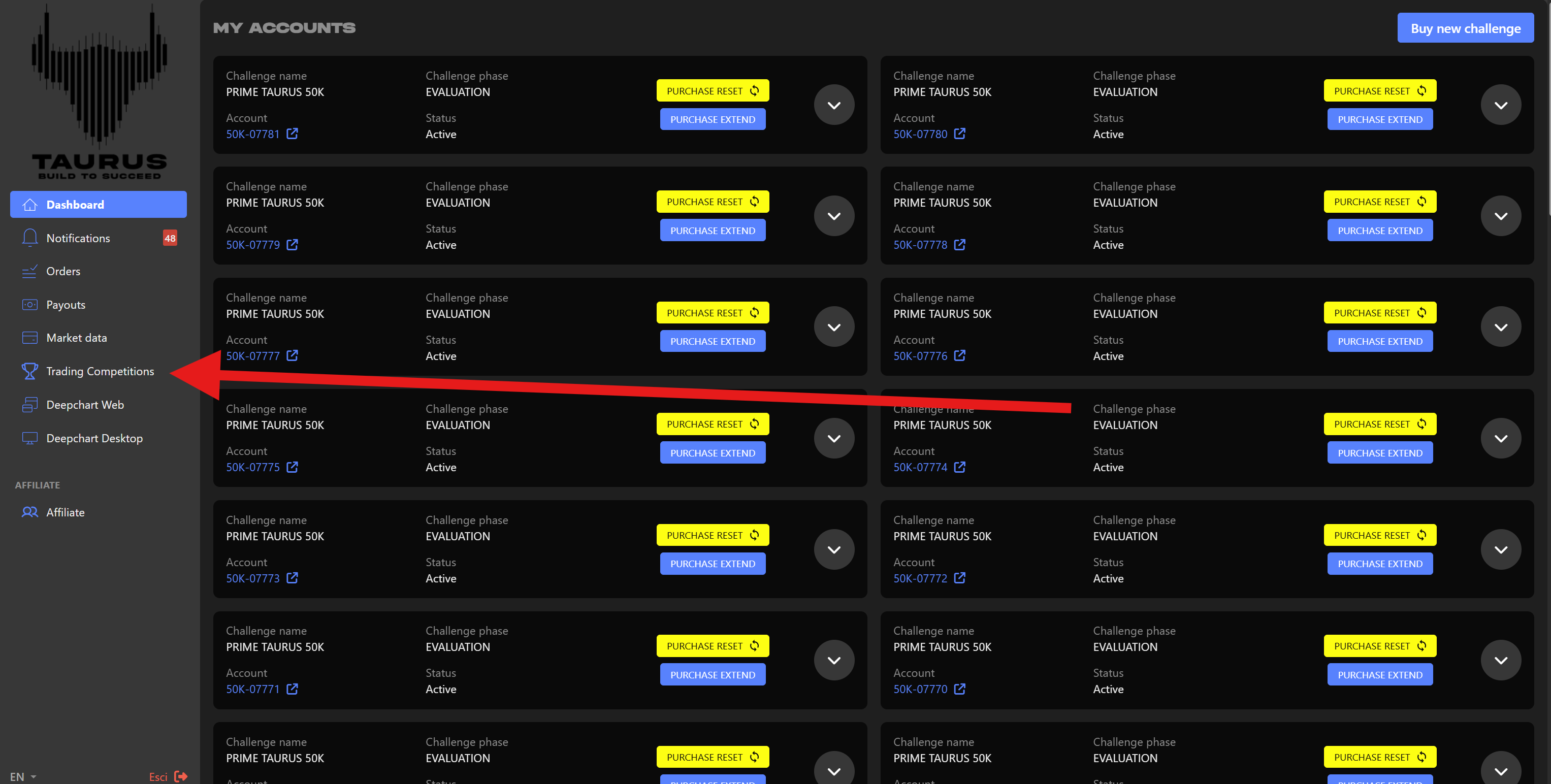Screen dimensions: 1551x784
Task: Open external link icon for account 50K-07781
Action: [292, 134]
